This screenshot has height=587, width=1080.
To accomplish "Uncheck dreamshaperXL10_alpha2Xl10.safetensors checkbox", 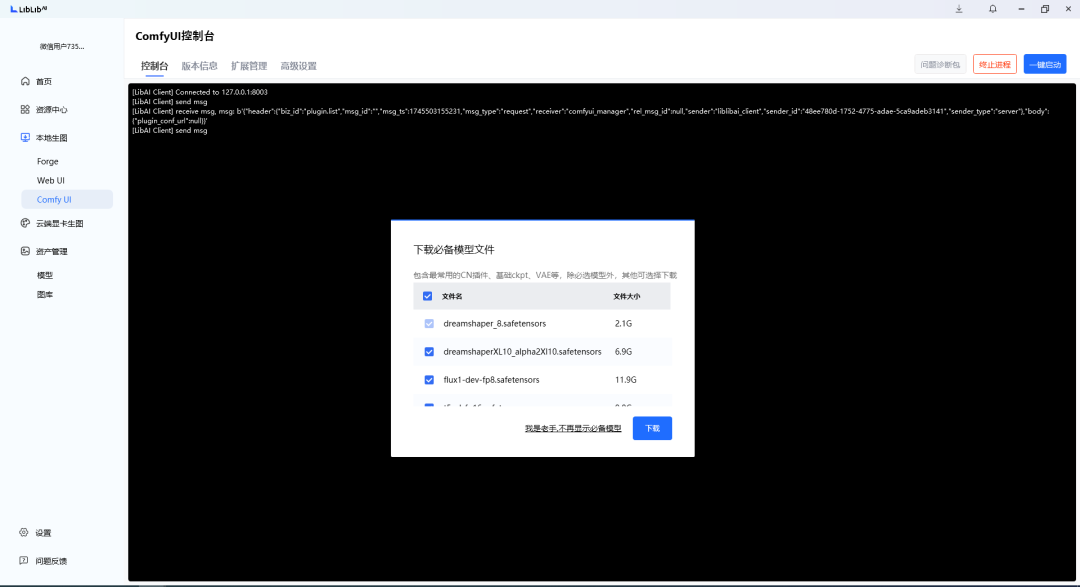I will click(429, 352).
